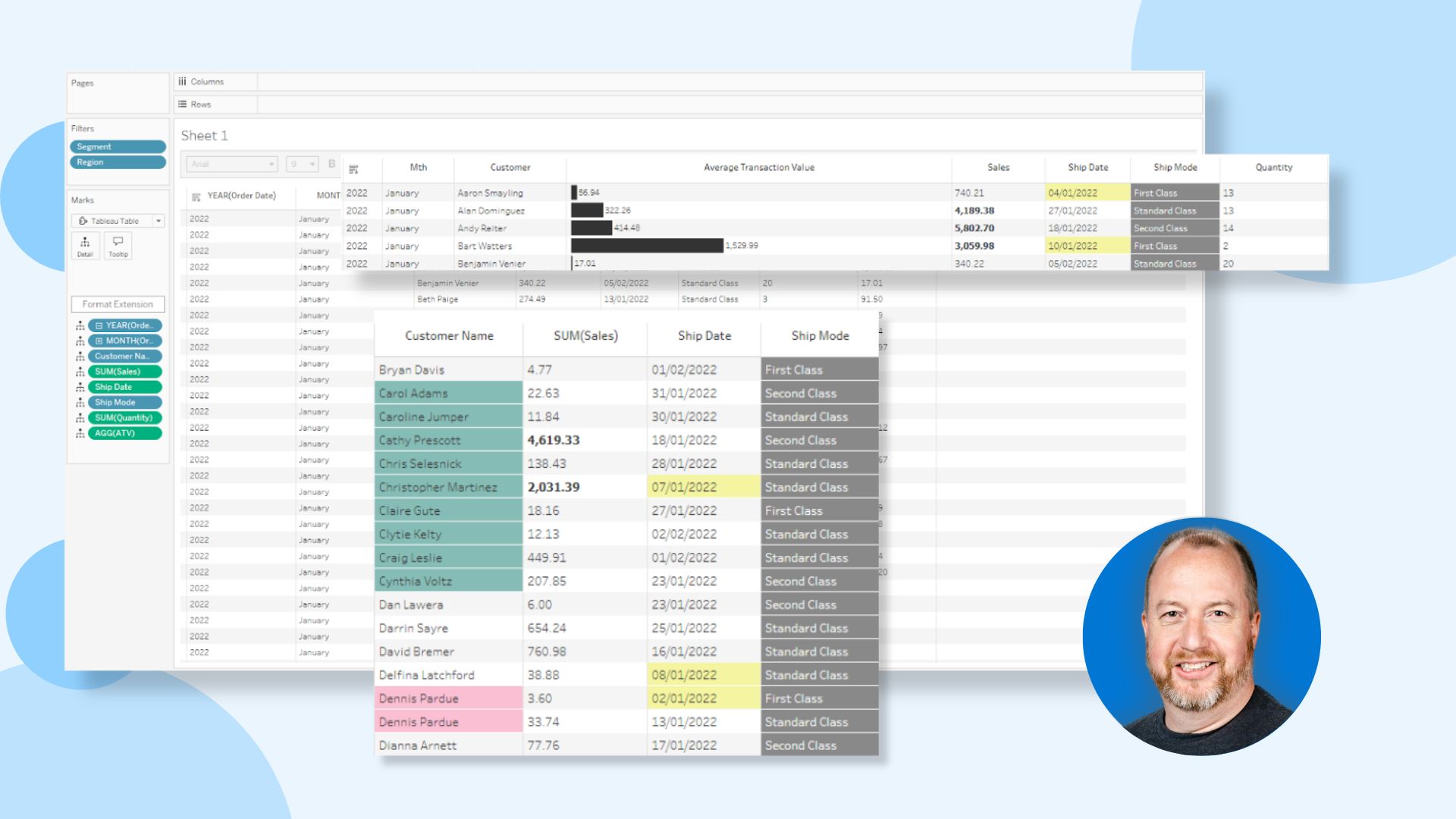Select the AGG(ATV) pill on Marks card
The image size is (1456, 819).
(125, 433)
